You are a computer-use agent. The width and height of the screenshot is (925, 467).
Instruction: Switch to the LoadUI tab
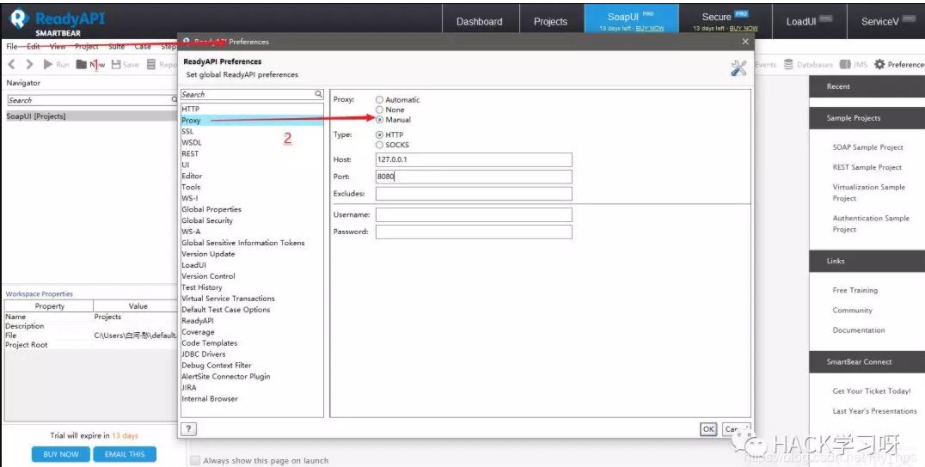[x=809, y=21]
